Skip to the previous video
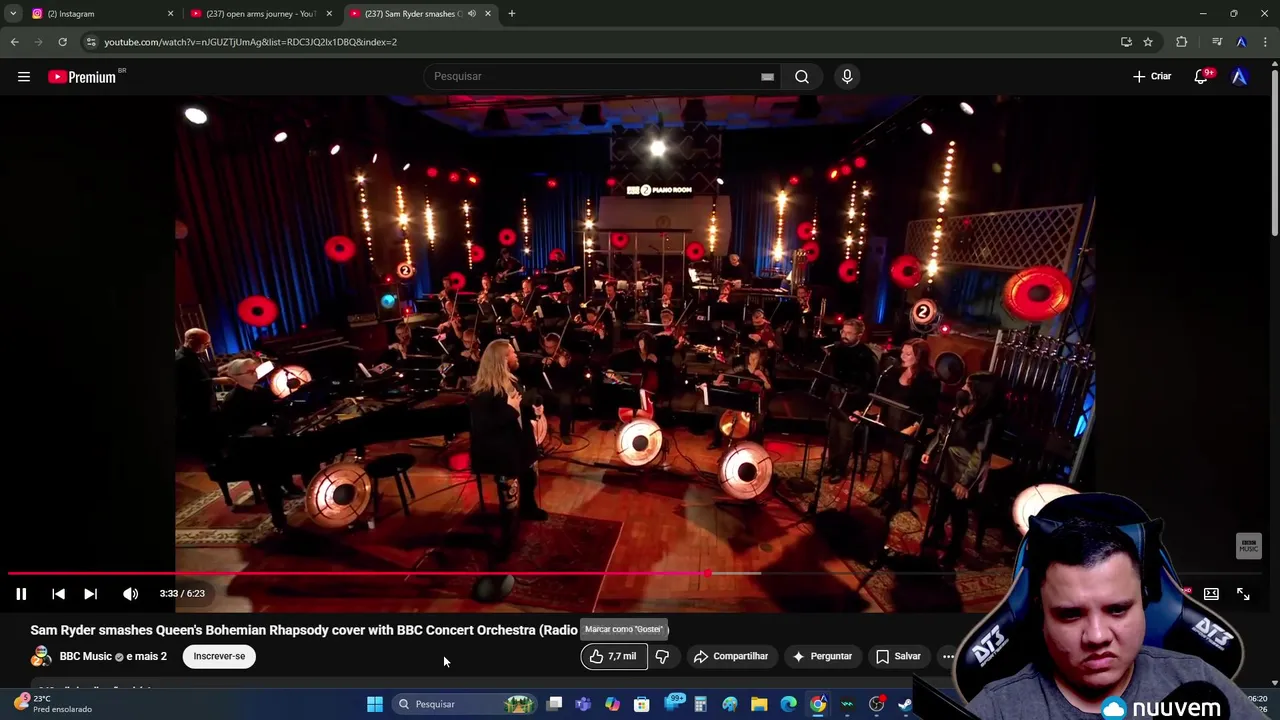The width and height of the screenshot is (1280, 720). pyautogui.click(x=58, y=594)
